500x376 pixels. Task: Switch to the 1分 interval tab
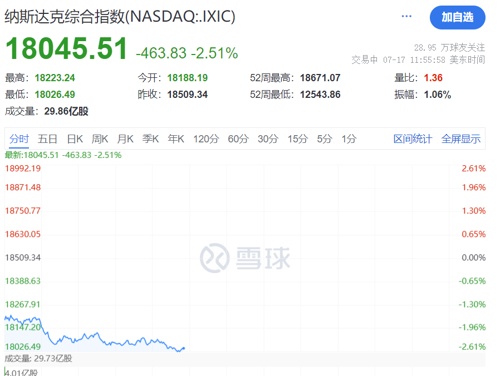tap(349, 139)
